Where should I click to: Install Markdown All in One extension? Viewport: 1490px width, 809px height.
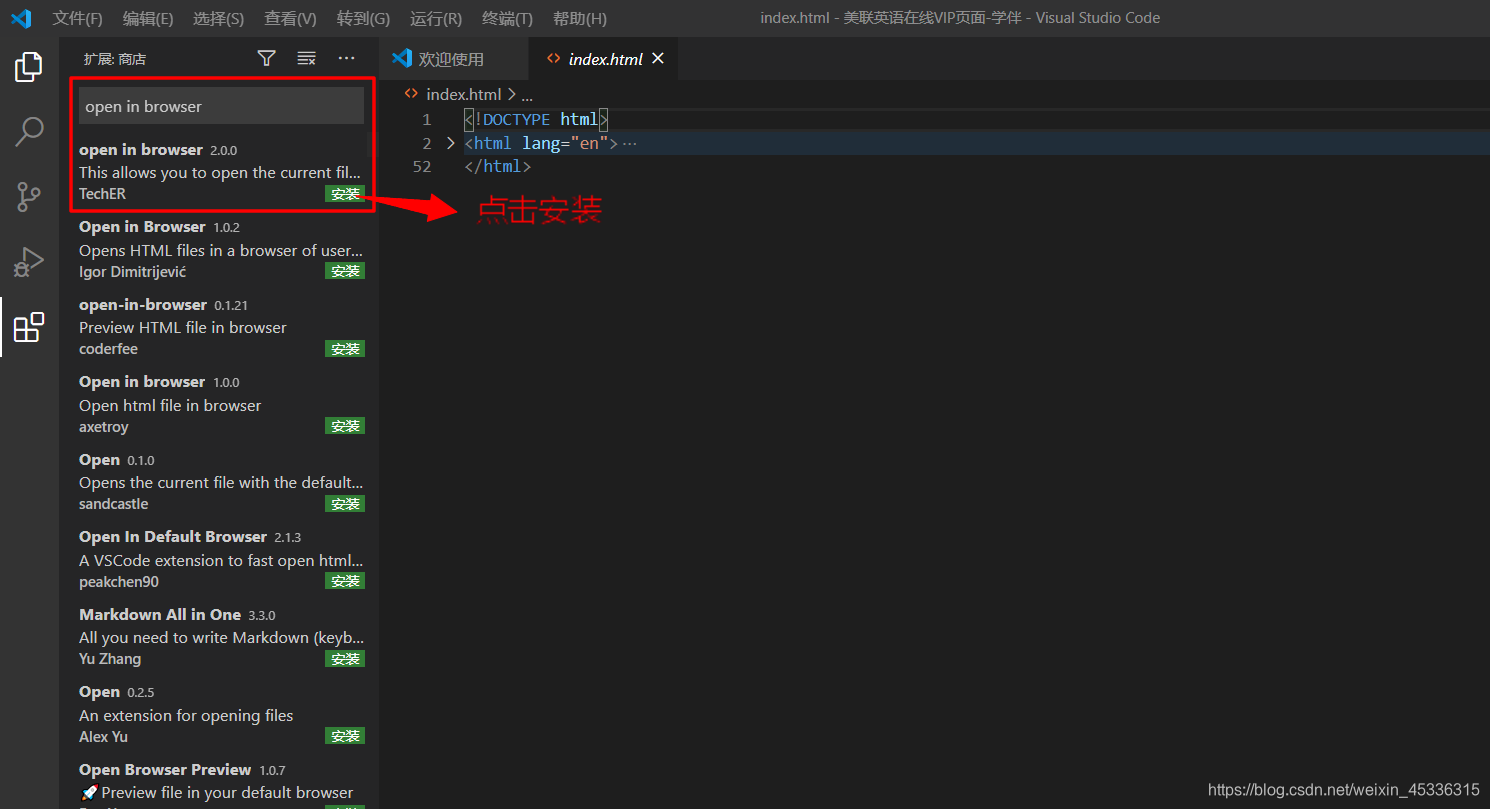345,659
